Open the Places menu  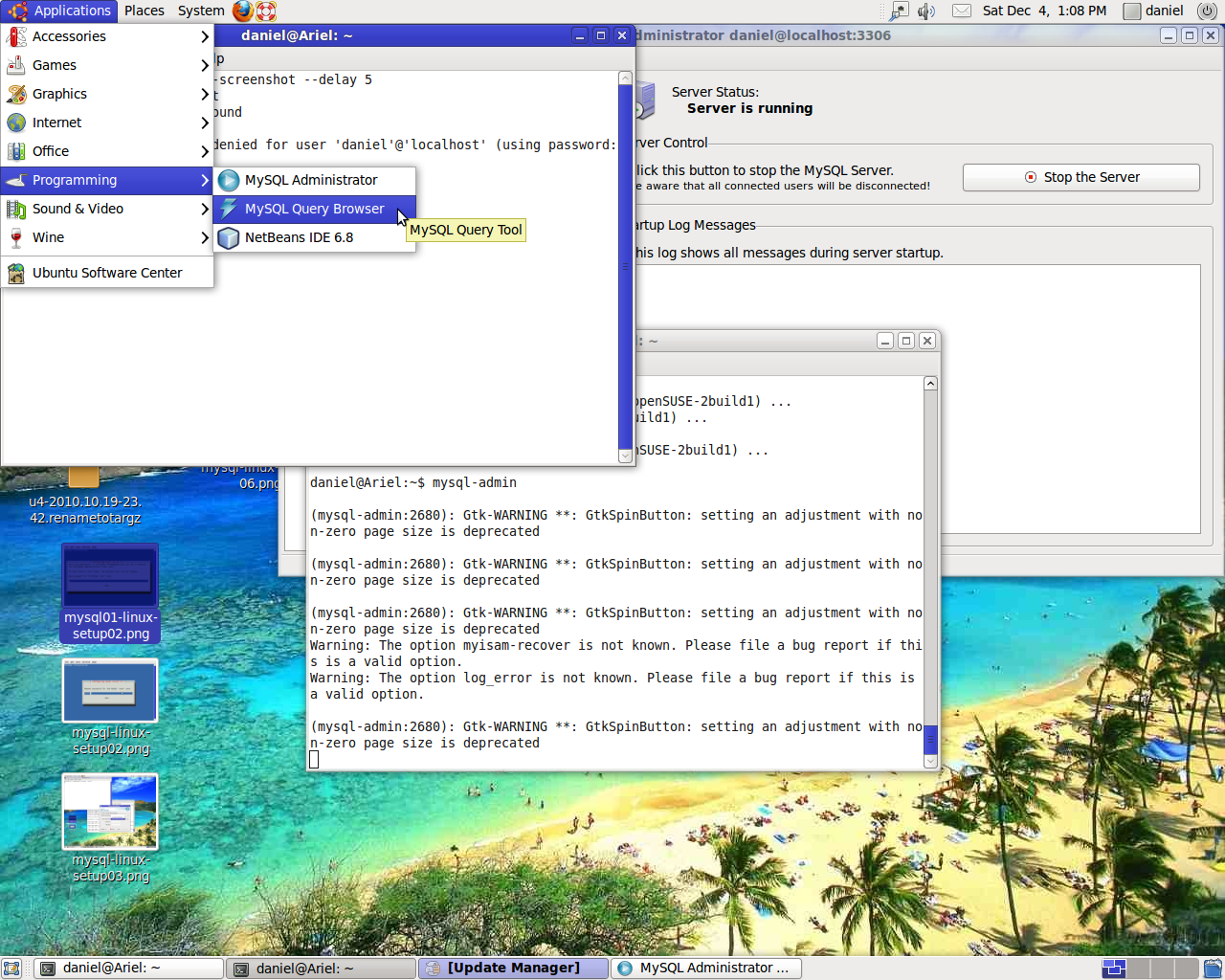pos(144,11)
